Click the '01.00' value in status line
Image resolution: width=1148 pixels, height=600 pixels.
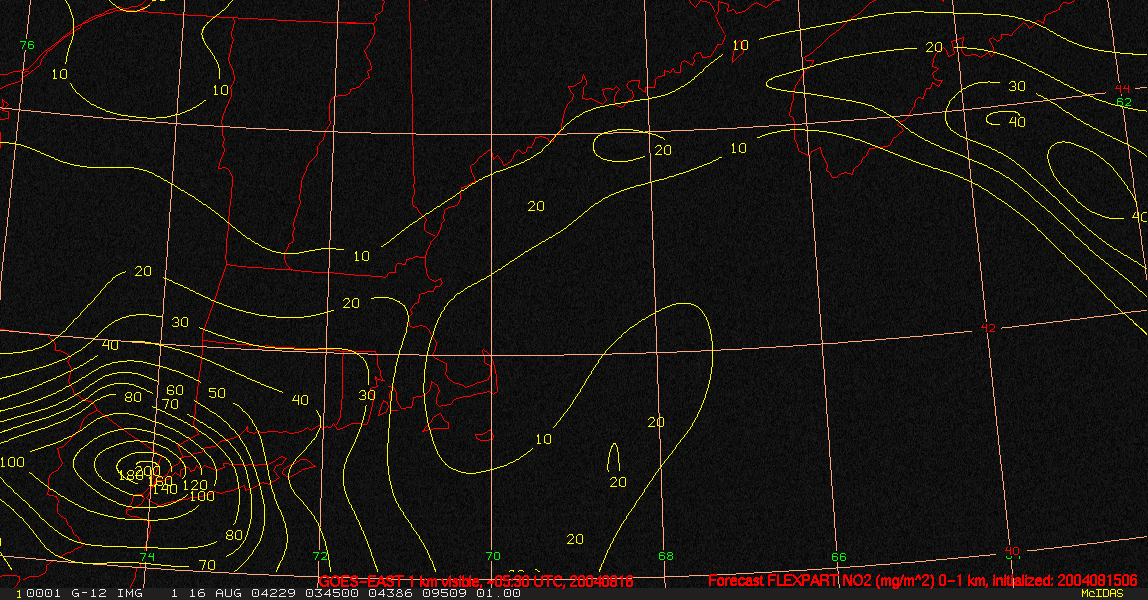[499, 593]
